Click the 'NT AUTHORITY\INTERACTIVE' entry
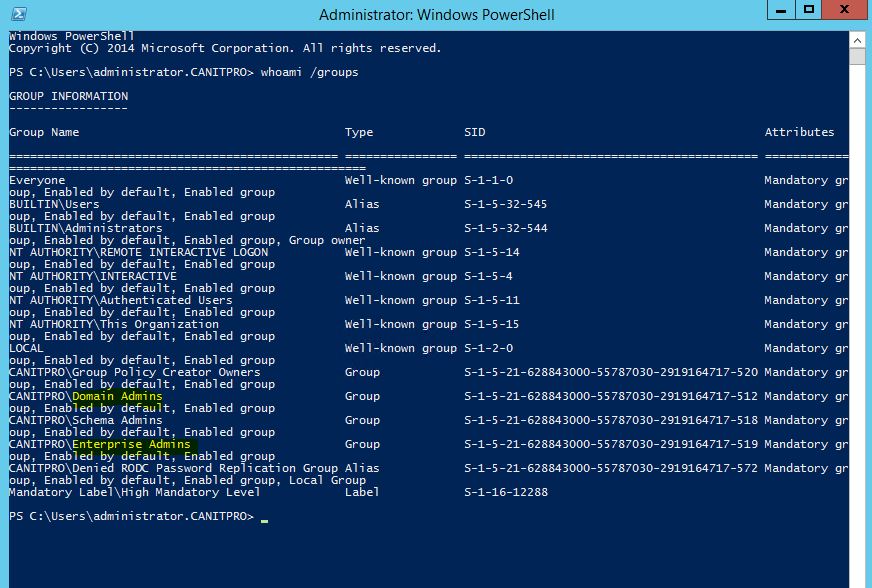The height and width of the screenshot is (588, 872). click(x=93, y=276)
